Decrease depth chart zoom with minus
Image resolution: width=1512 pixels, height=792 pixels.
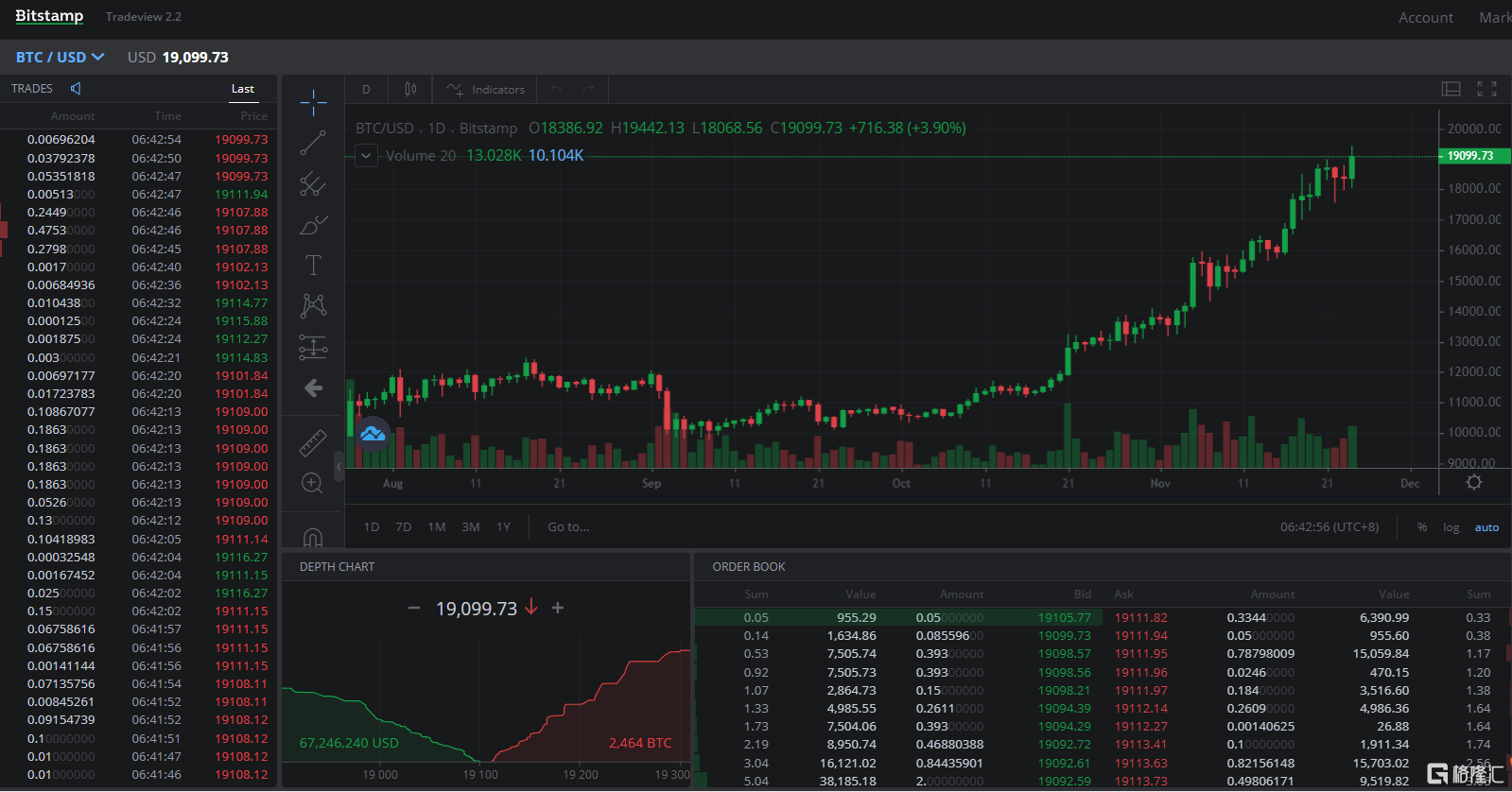point(413,608)
